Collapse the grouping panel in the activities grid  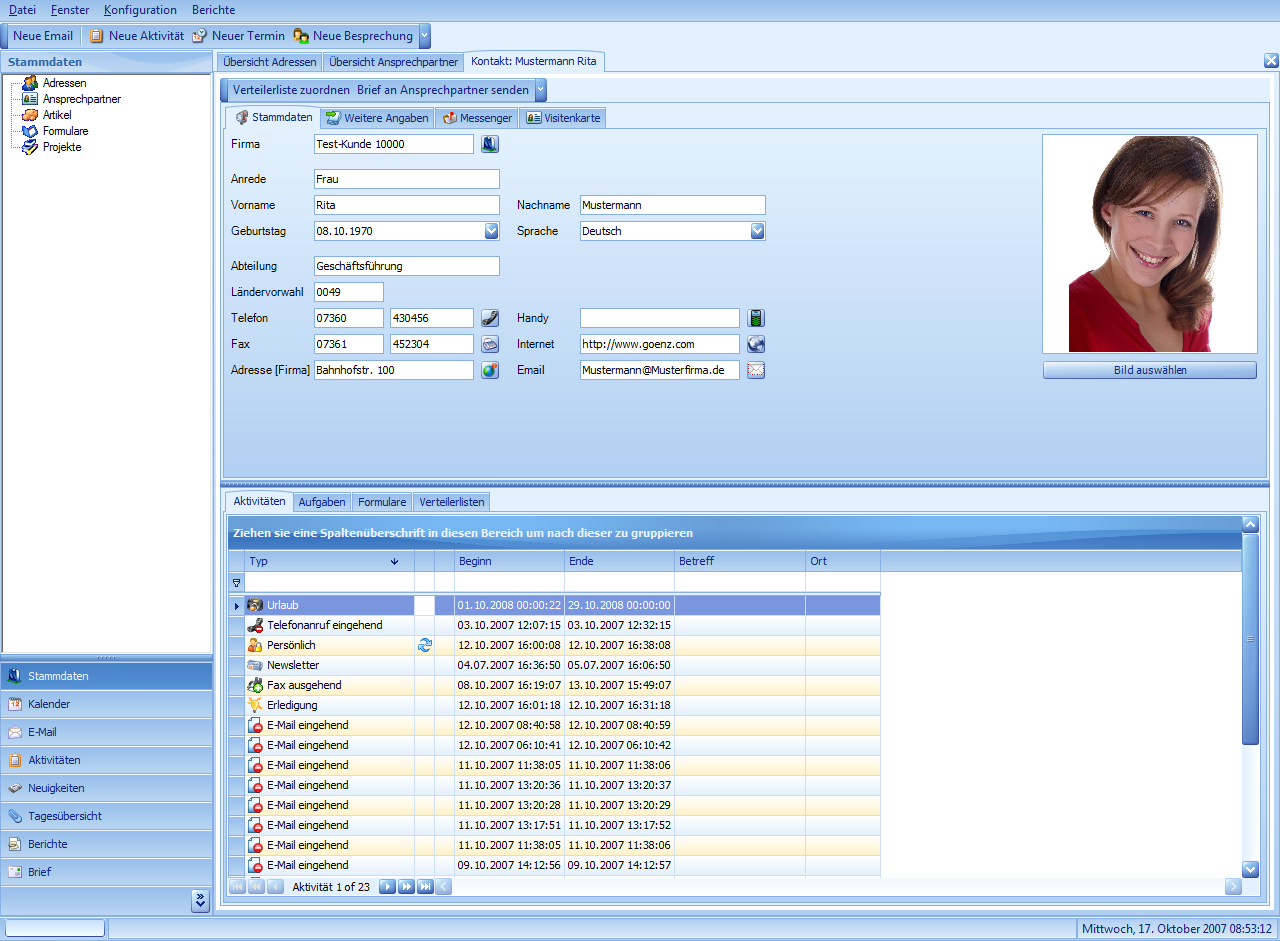click(1250, 523)
